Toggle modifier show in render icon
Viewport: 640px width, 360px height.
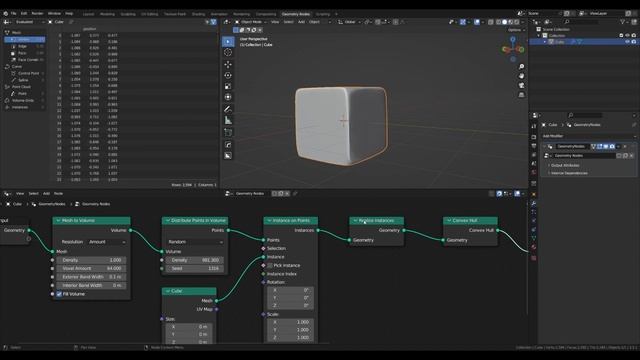(x=612, y=146)
